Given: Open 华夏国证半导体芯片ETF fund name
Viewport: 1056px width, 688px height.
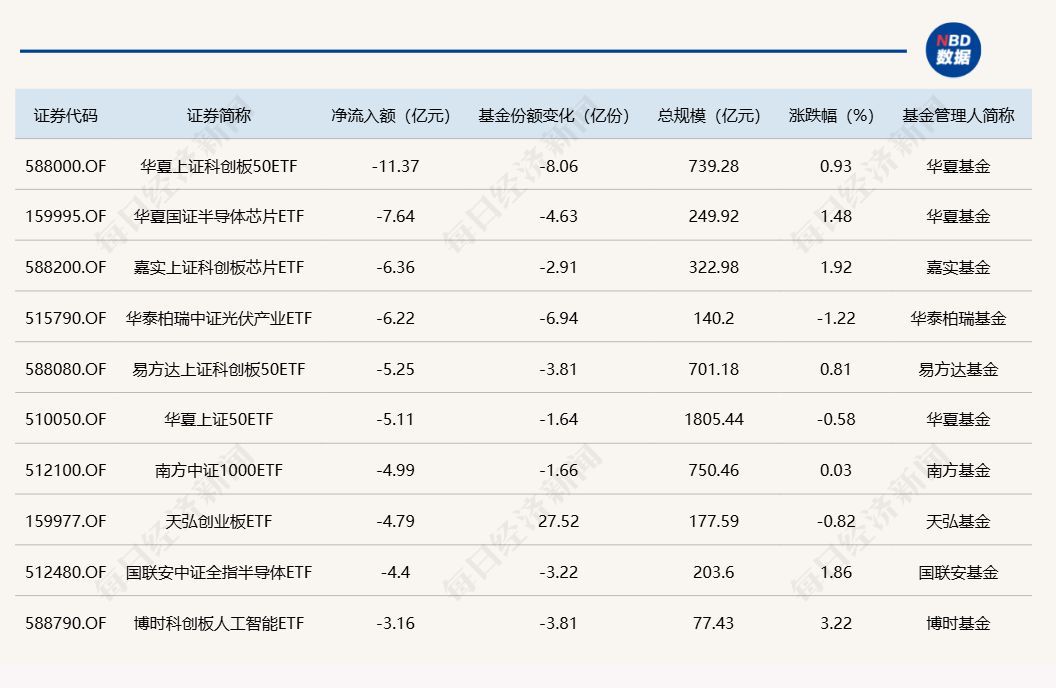Looking at the screenshot, I should tap(218, 217).
